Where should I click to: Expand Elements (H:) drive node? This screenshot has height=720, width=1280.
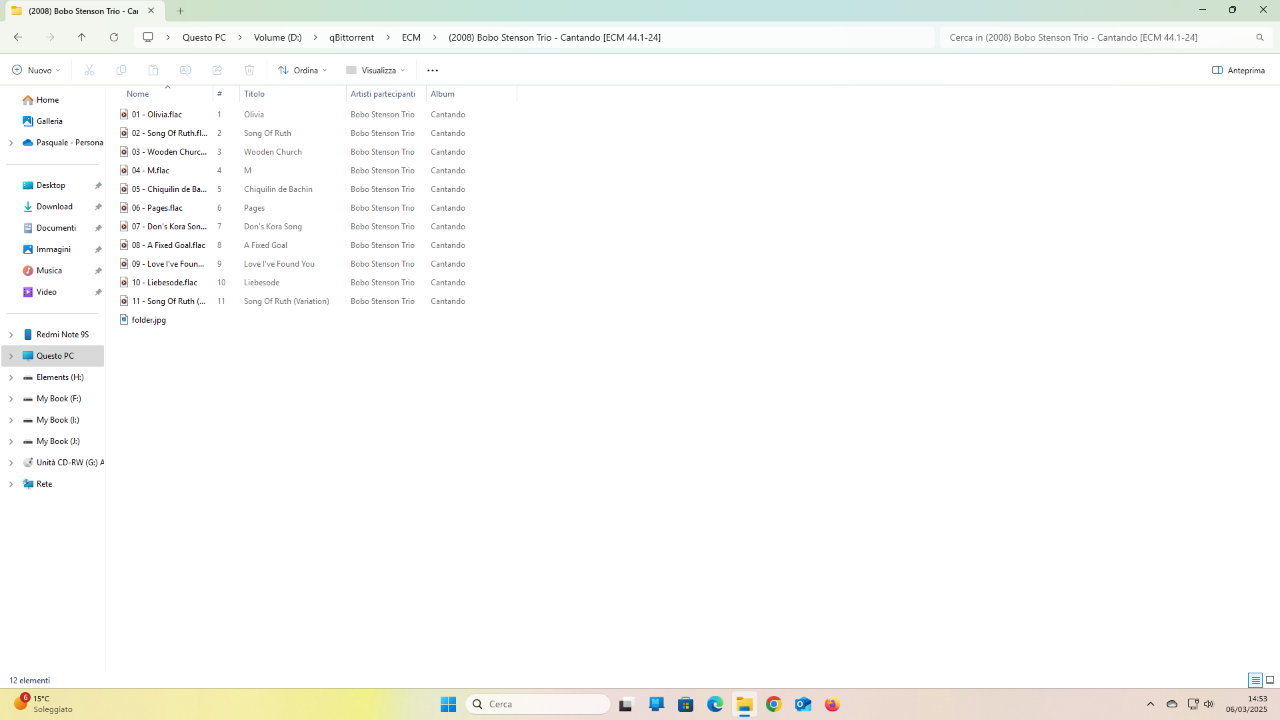click(x=10, y=377)
